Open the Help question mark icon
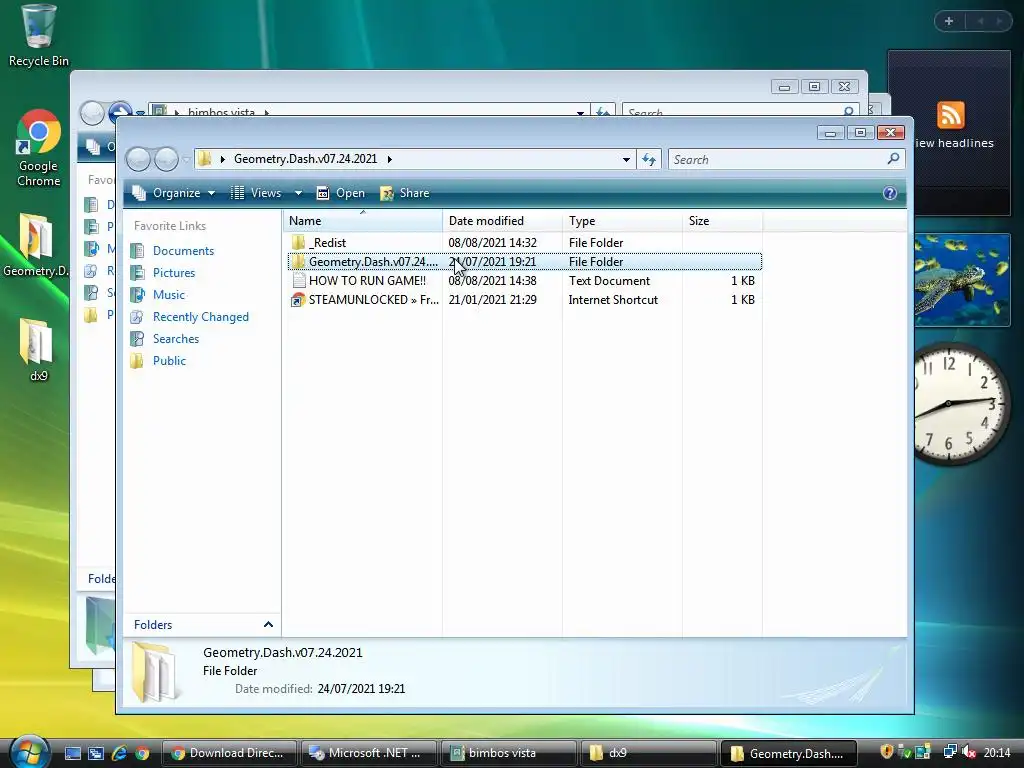The height and width of the screenshot is (768, 1024). point(889,193)
